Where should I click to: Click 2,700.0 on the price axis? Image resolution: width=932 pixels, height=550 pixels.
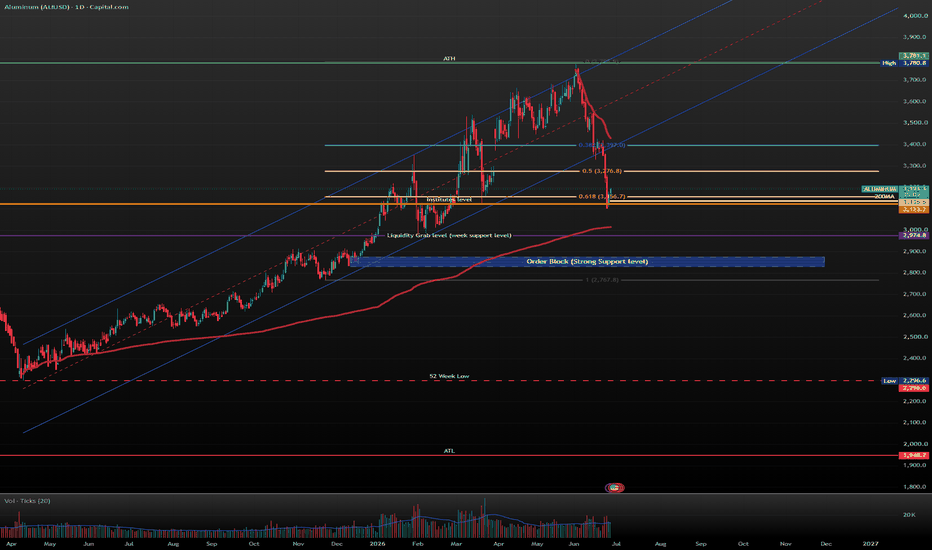pos(915,294)
